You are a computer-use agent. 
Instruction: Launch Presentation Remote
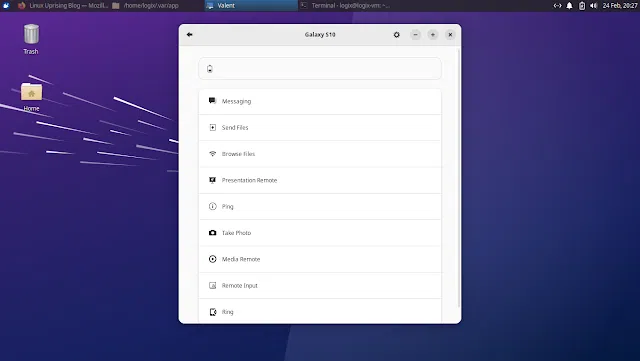click(320, 180)
